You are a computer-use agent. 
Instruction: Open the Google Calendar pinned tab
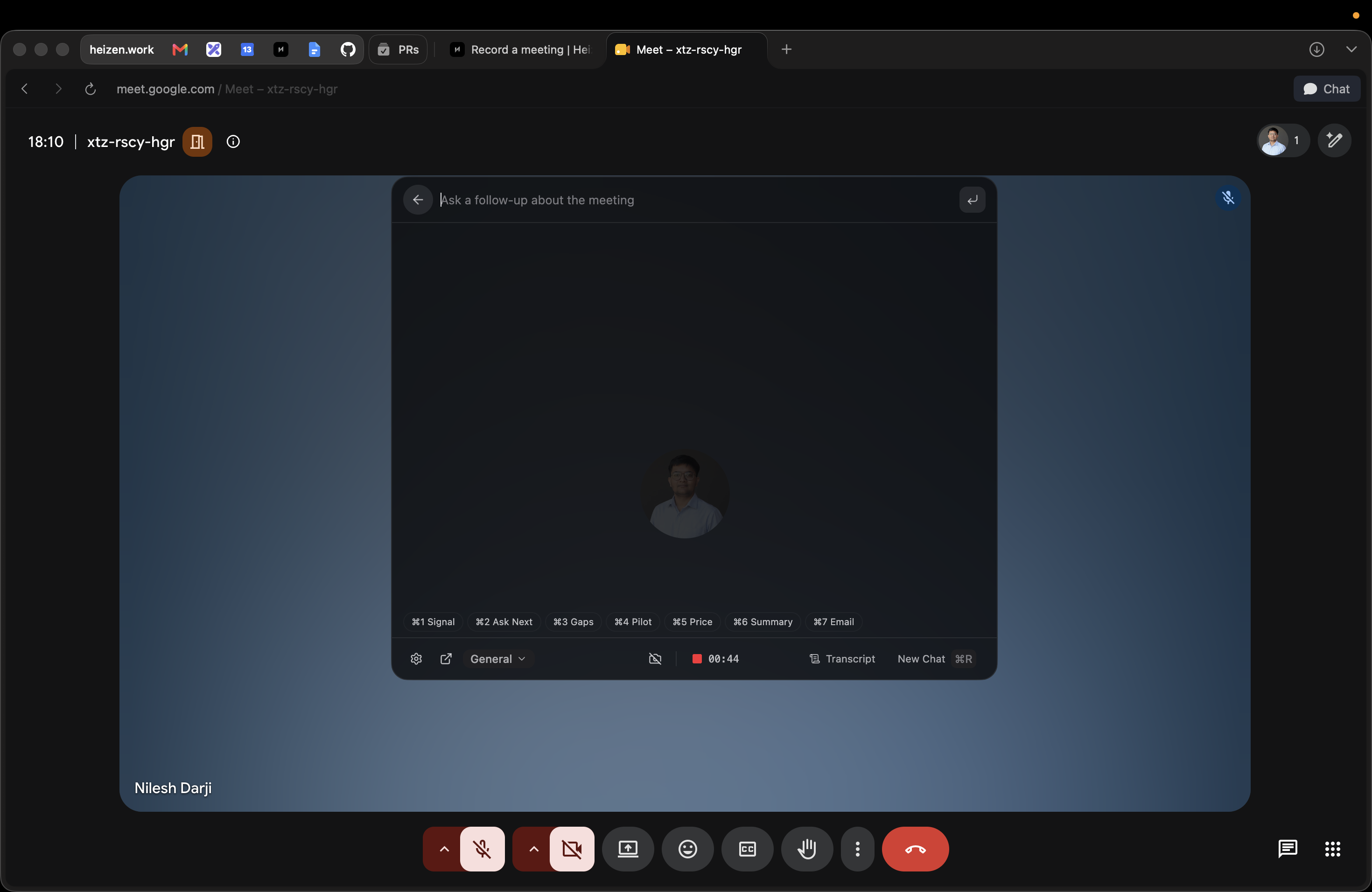coord(247,49)
